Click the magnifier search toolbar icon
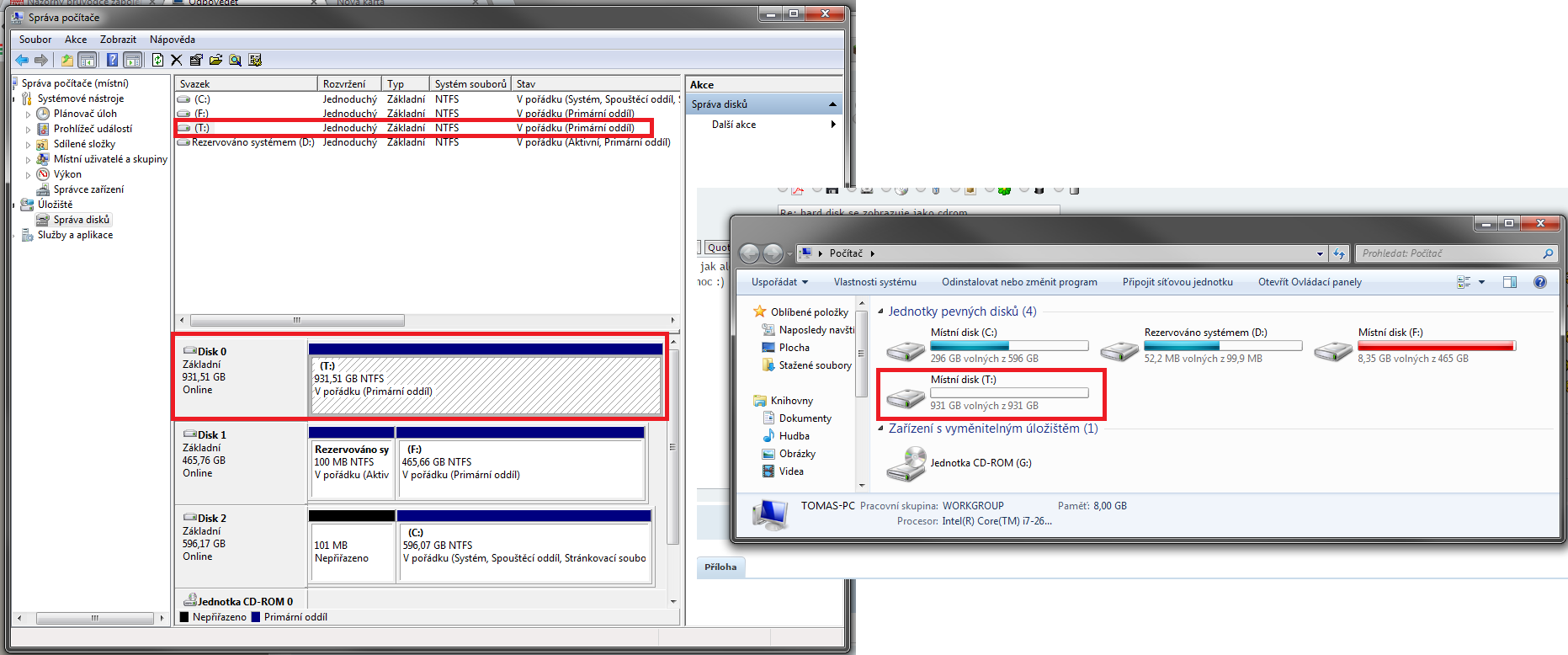Image resolution: width=1568 pixels, height=655 pixels. pos(235,60)
